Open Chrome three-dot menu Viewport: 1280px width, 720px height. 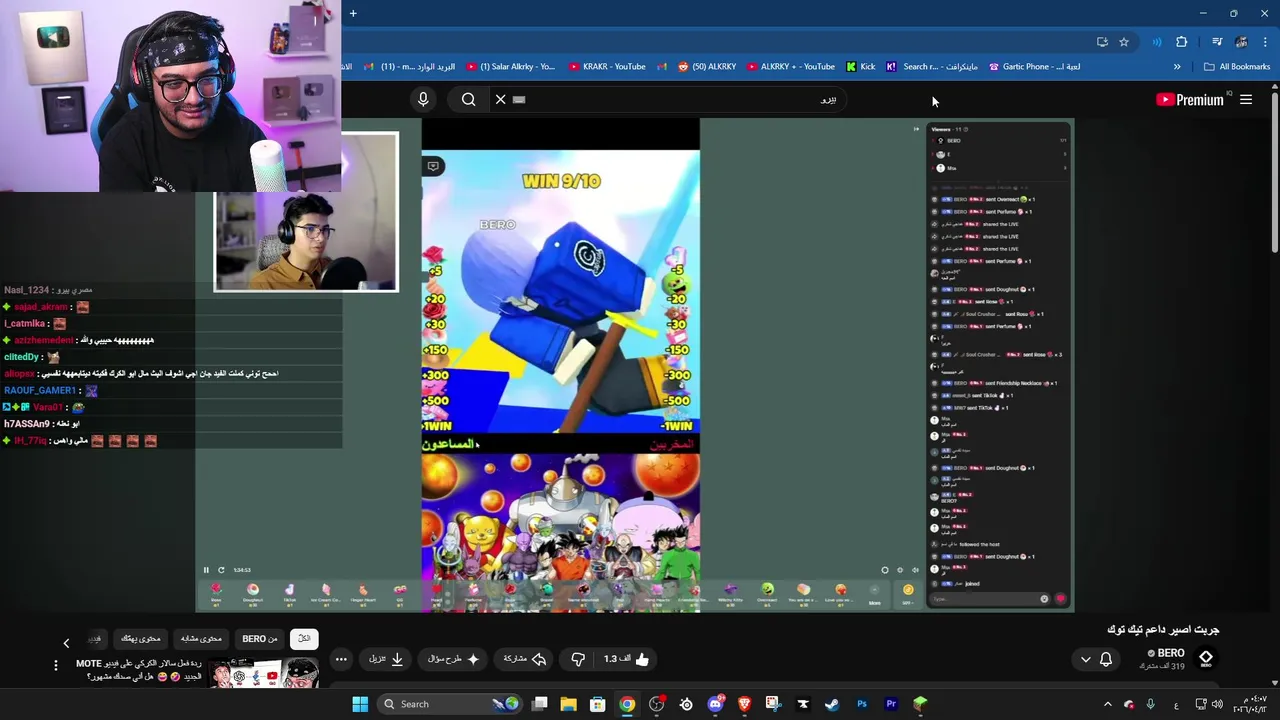click(1263, 42)
